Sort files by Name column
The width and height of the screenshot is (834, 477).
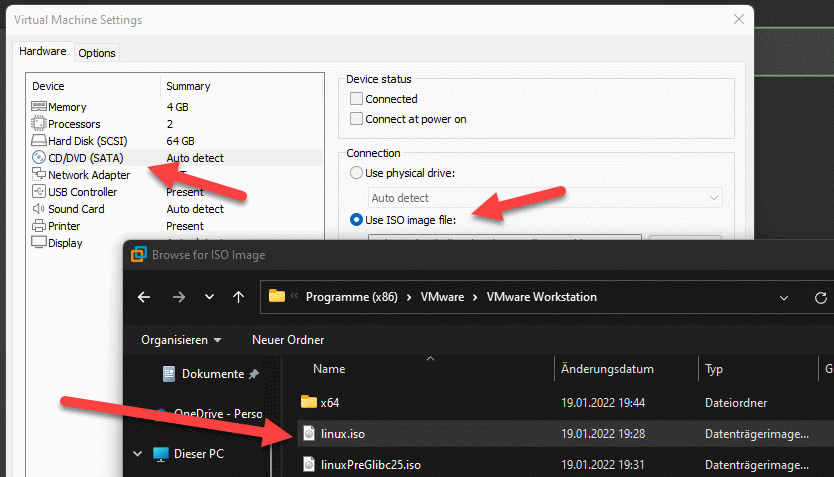(x=329, y=369)
